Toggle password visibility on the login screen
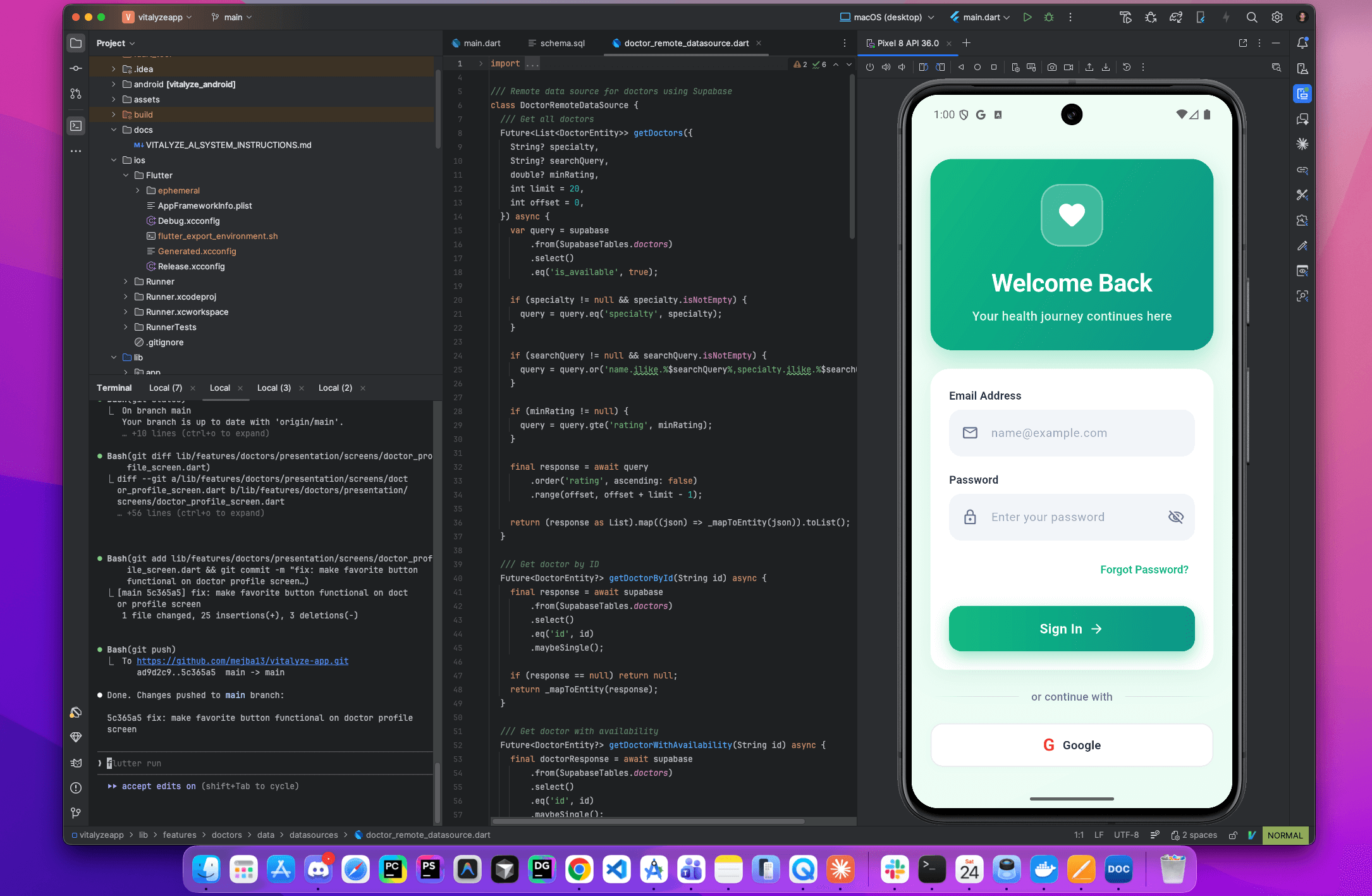The image size is (1372, 896). point(1176,517)
